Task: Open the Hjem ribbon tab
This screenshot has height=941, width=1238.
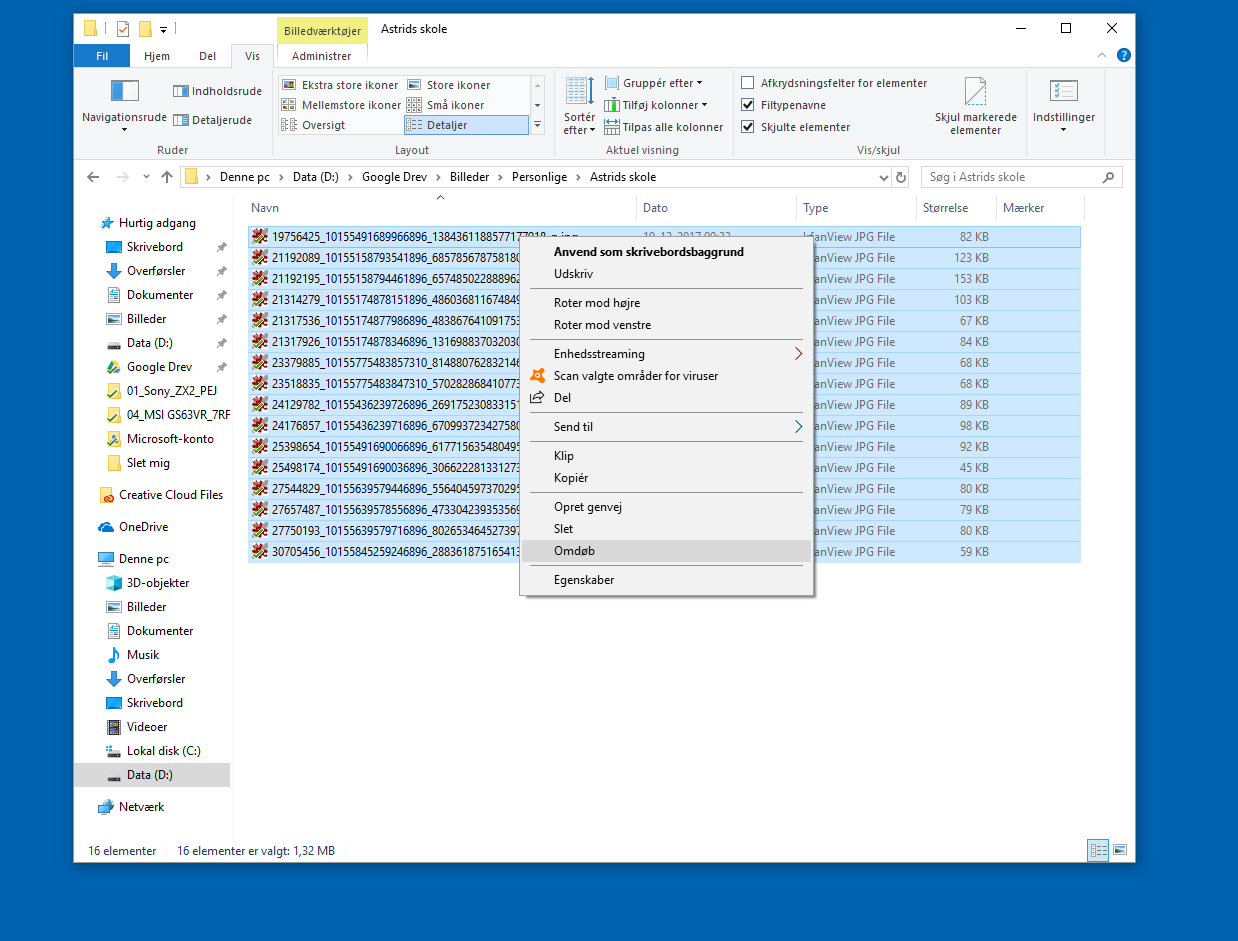Action: pyautogui.click(x=157, y=56)
